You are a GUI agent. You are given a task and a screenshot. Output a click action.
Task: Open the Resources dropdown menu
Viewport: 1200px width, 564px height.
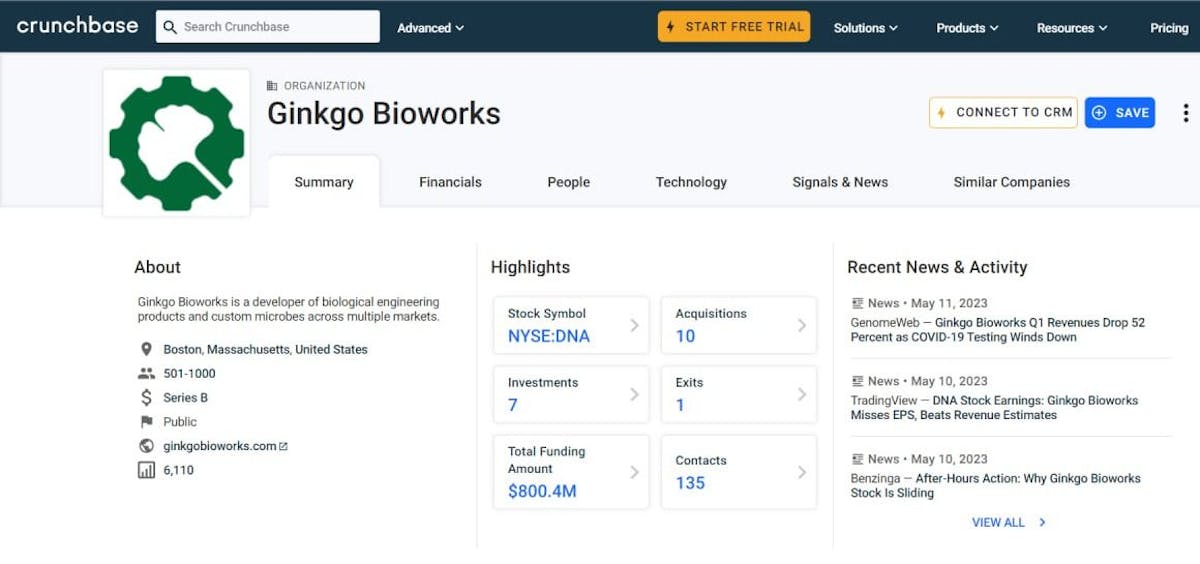click(1071, 28)
